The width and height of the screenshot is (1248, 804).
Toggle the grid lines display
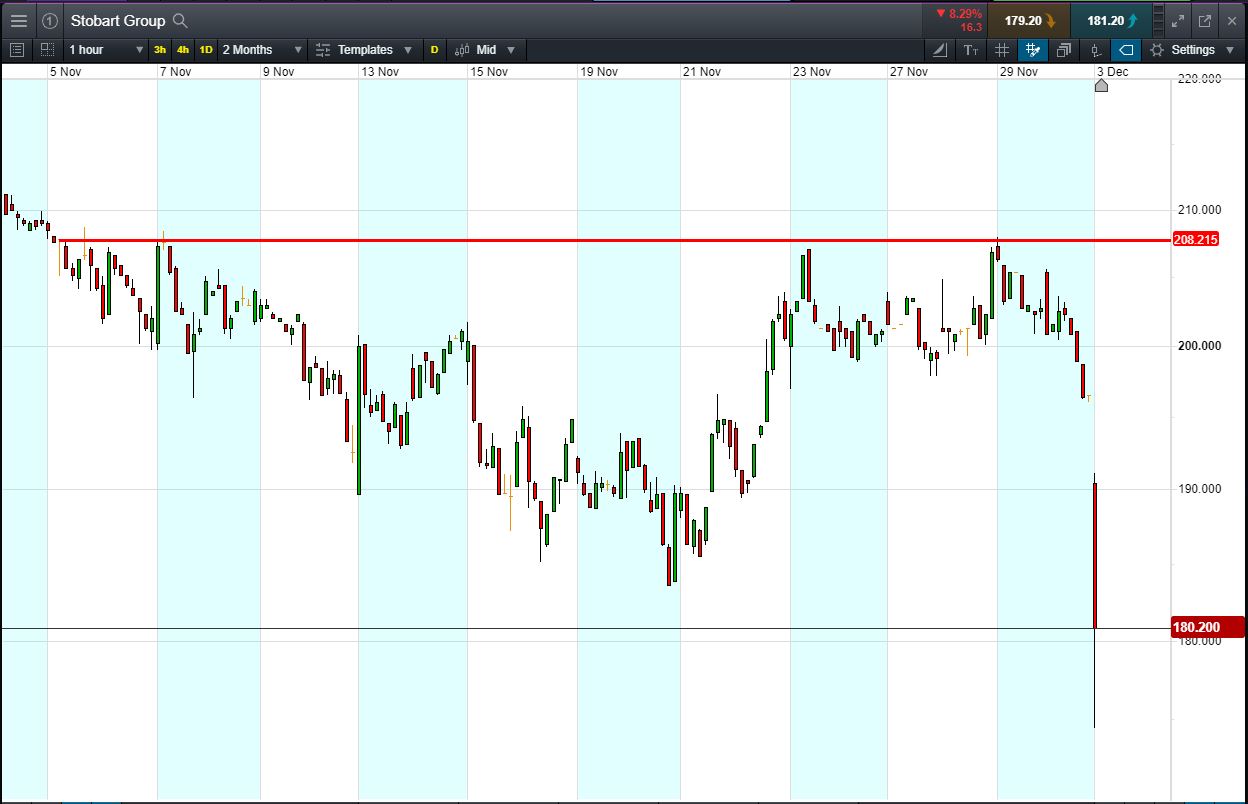(1002, 49)
